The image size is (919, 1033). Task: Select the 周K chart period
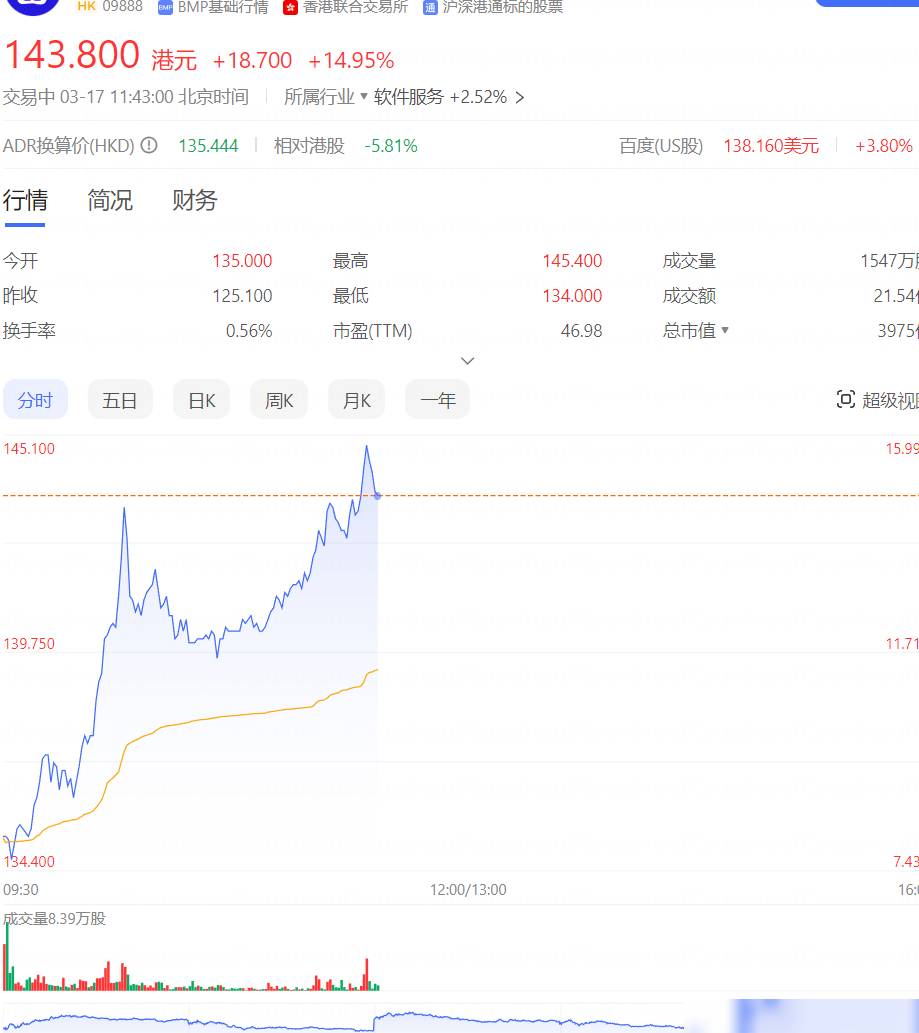click(279, 399)
